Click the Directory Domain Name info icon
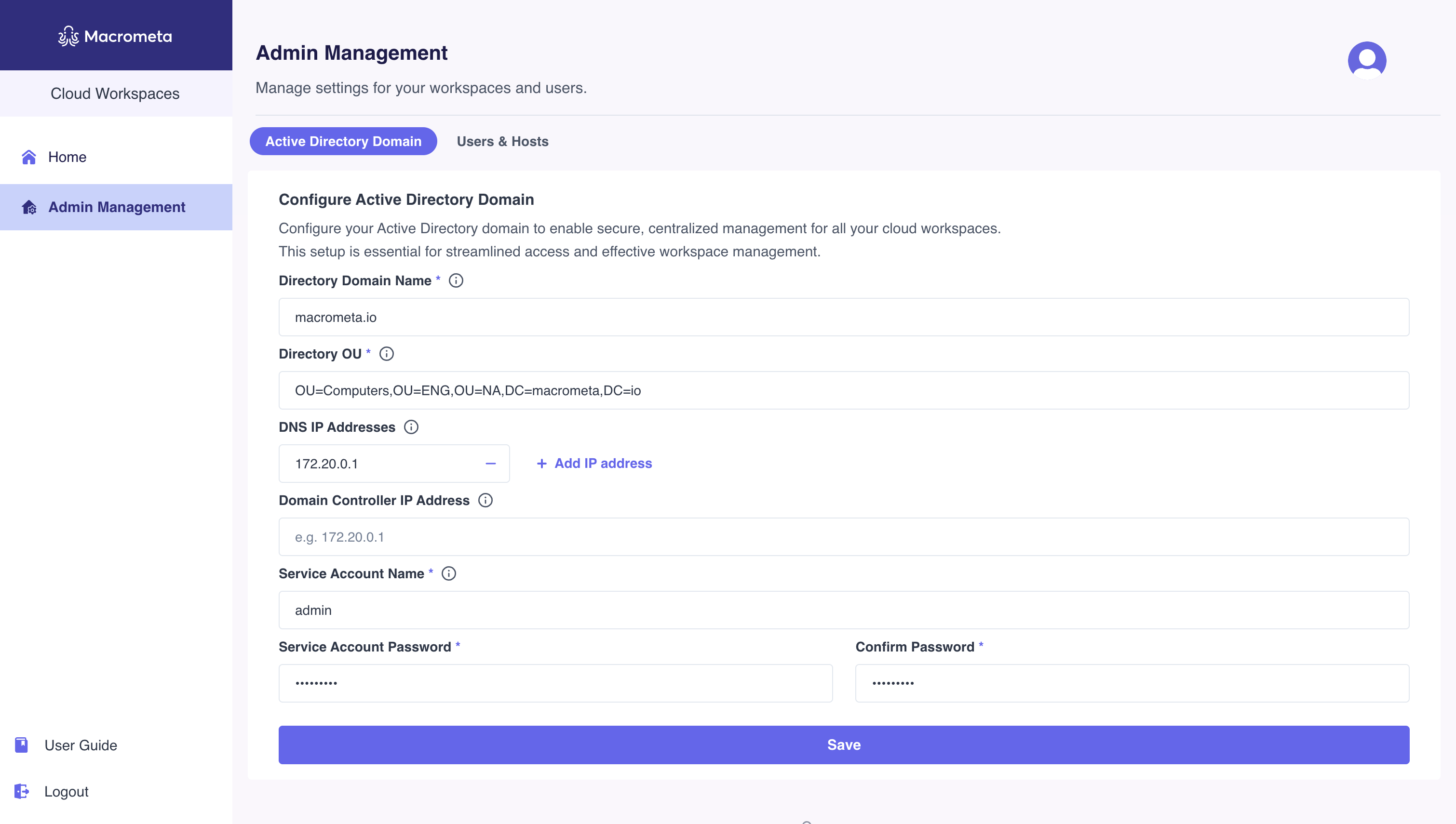 pos(456,281)
